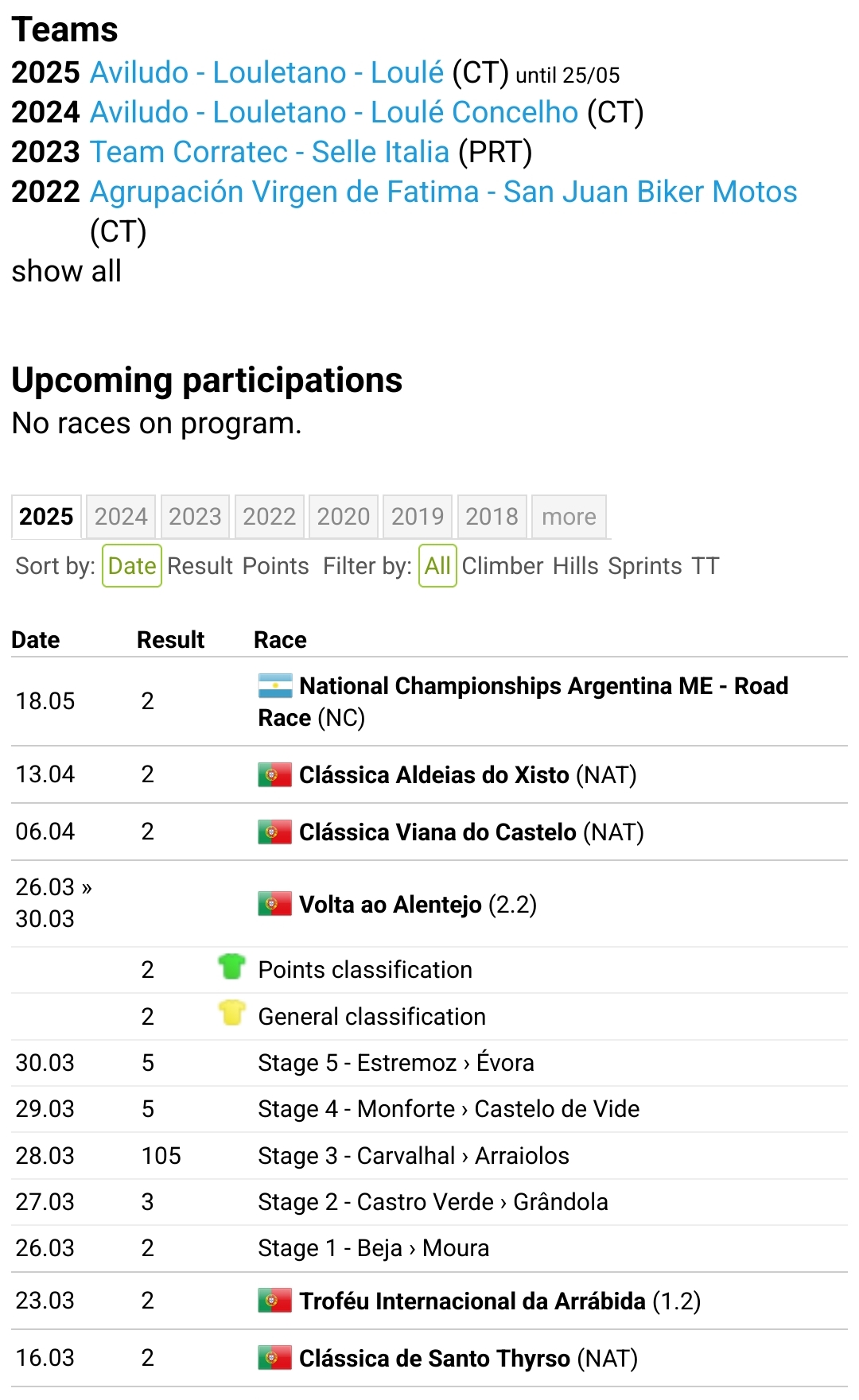
Task: Switch to the 2022 season tab
Action: point(269,517)
